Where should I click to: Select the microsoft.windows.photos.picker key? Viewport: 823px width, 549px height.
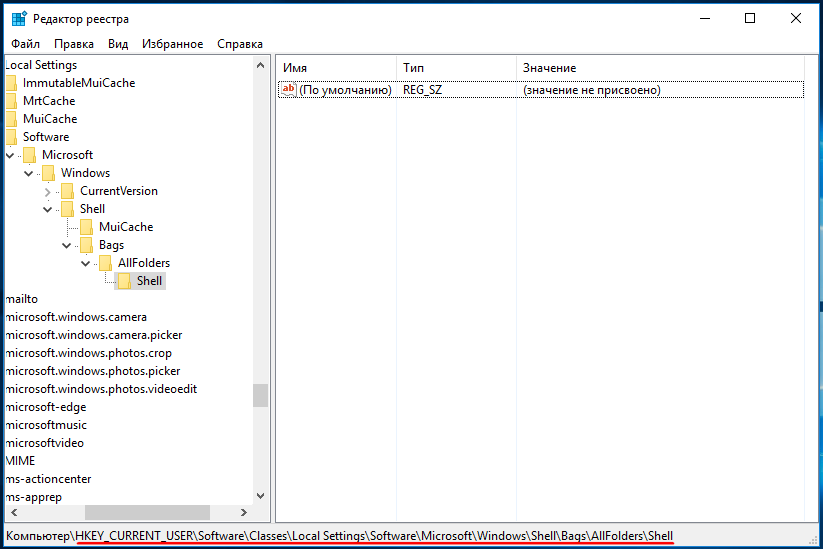pyautogui.click(x=93, y=371)
